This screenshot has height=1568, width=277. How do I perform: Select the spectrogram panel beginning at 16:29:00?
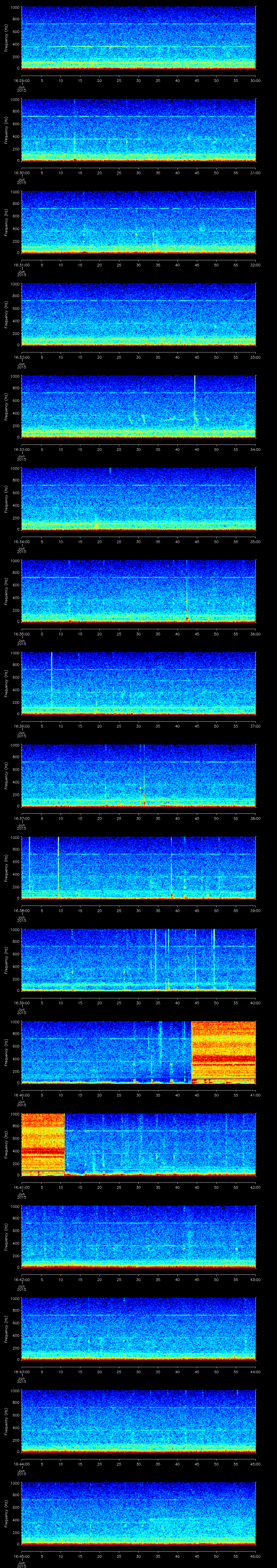click(138, 38)
